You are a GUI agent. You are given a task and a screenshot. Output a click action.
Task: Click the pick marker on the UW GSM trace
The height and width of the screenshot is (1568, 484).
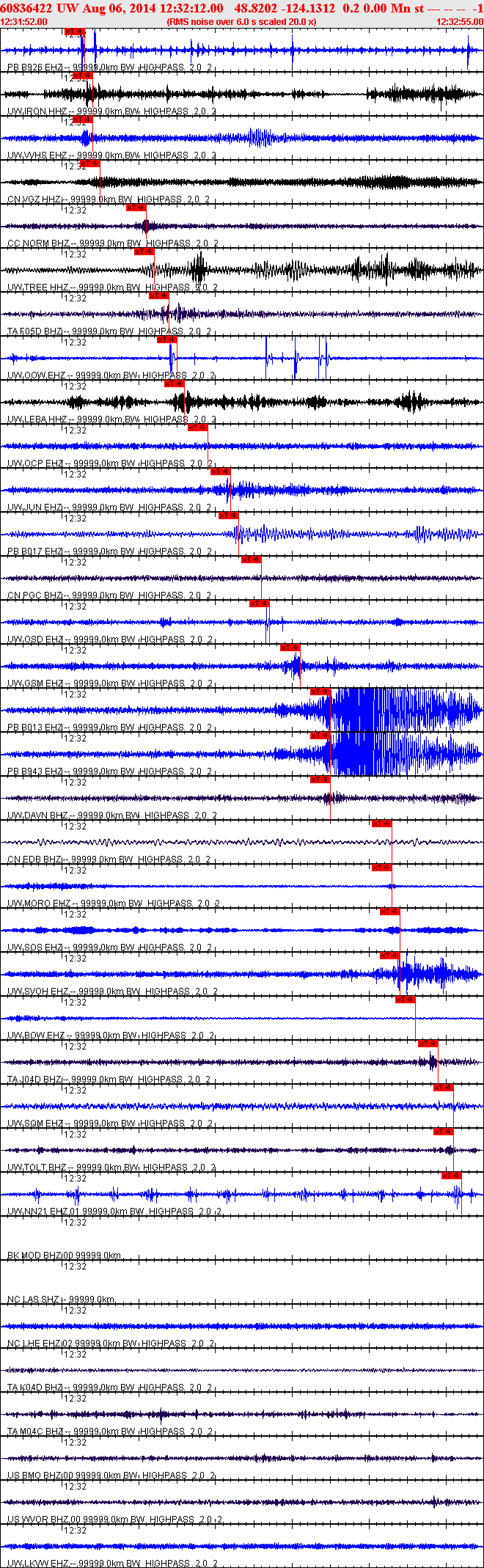coord(290,647)
